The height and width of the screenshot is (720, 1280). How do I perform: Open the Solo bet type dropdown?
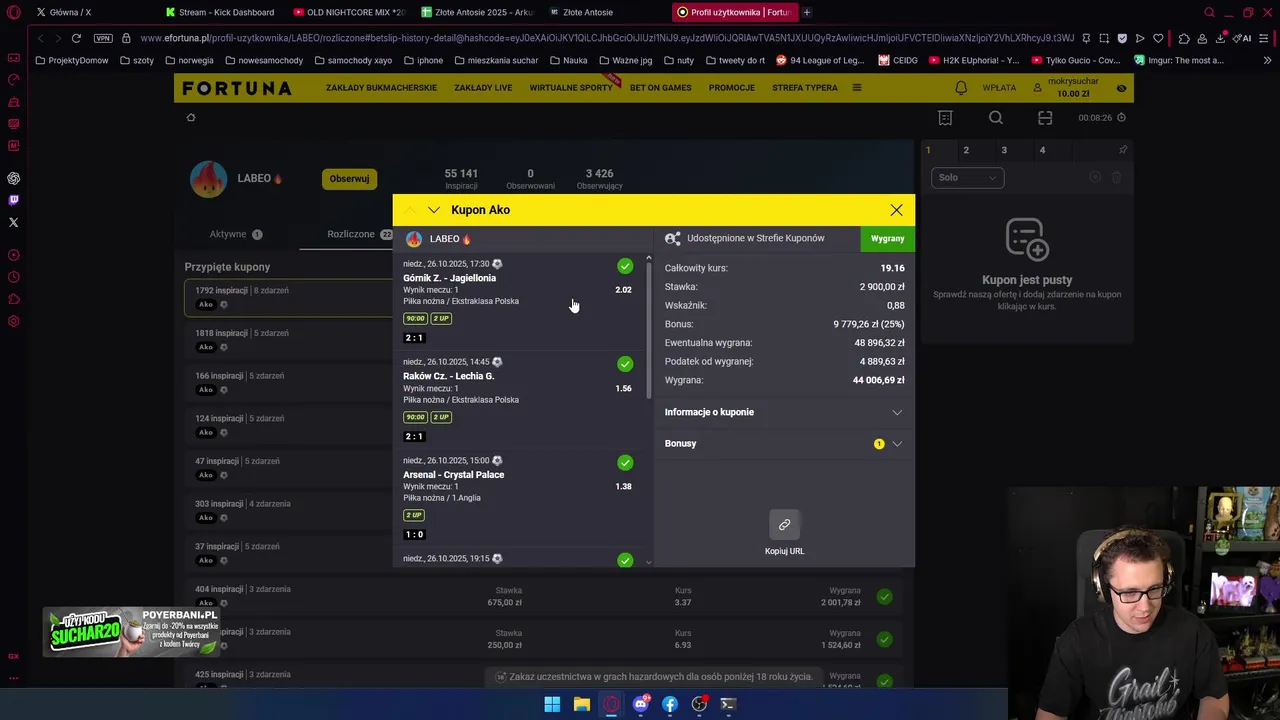click(967, 177)
